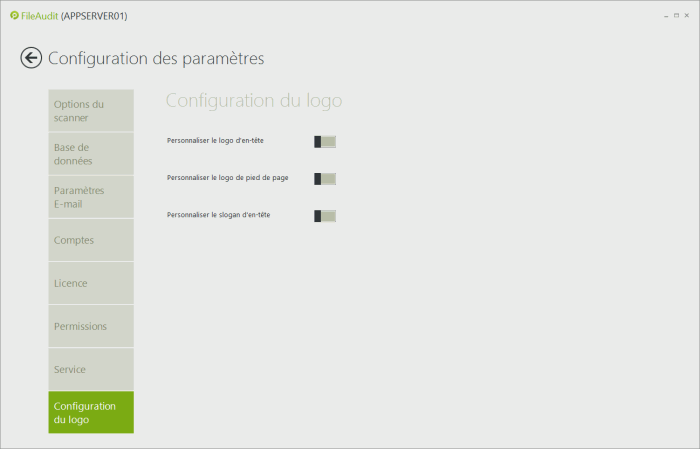Open the Options du scanner tab

[90, 111]
